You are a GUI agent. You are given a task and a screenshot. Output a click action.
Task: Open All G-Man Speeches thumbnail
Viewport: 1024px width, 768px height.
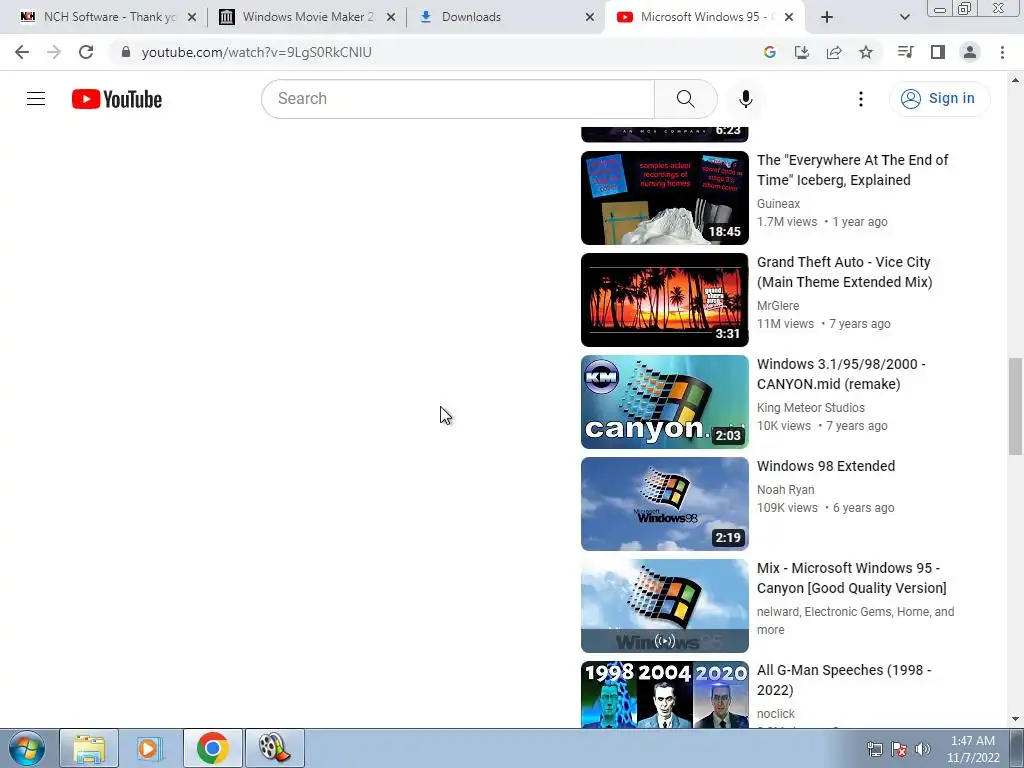click(x=664, y=694)
